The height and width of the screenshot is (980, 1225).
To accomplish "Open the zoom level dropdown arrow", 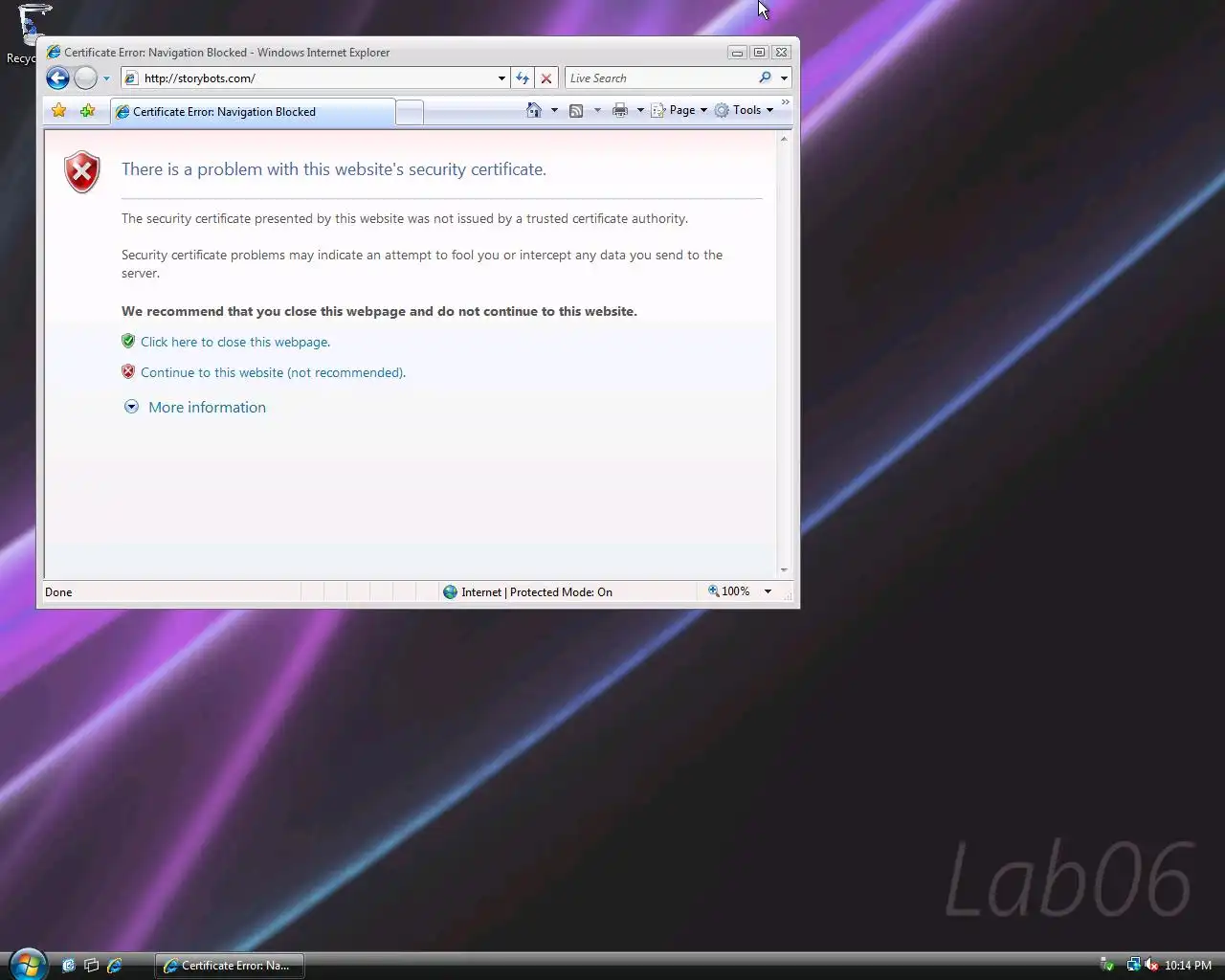I will click(x=768, y=591).
